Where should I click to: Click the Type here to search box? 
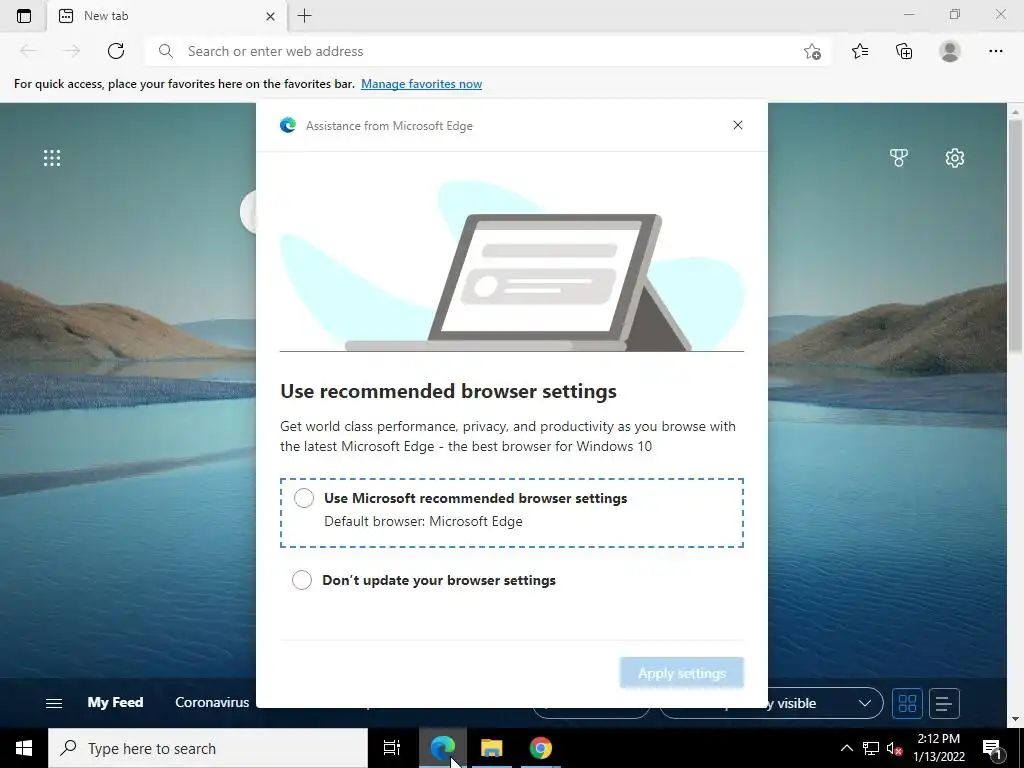(208, 748)
